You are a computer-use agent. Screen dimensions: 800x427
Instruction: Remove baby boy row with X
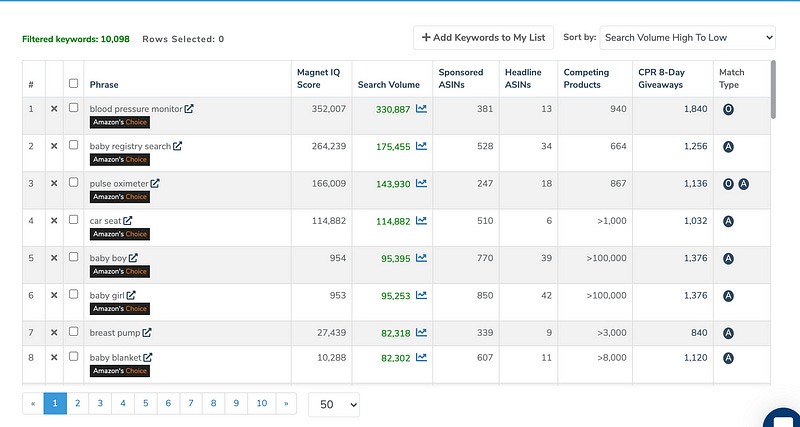tap(54, 258)
